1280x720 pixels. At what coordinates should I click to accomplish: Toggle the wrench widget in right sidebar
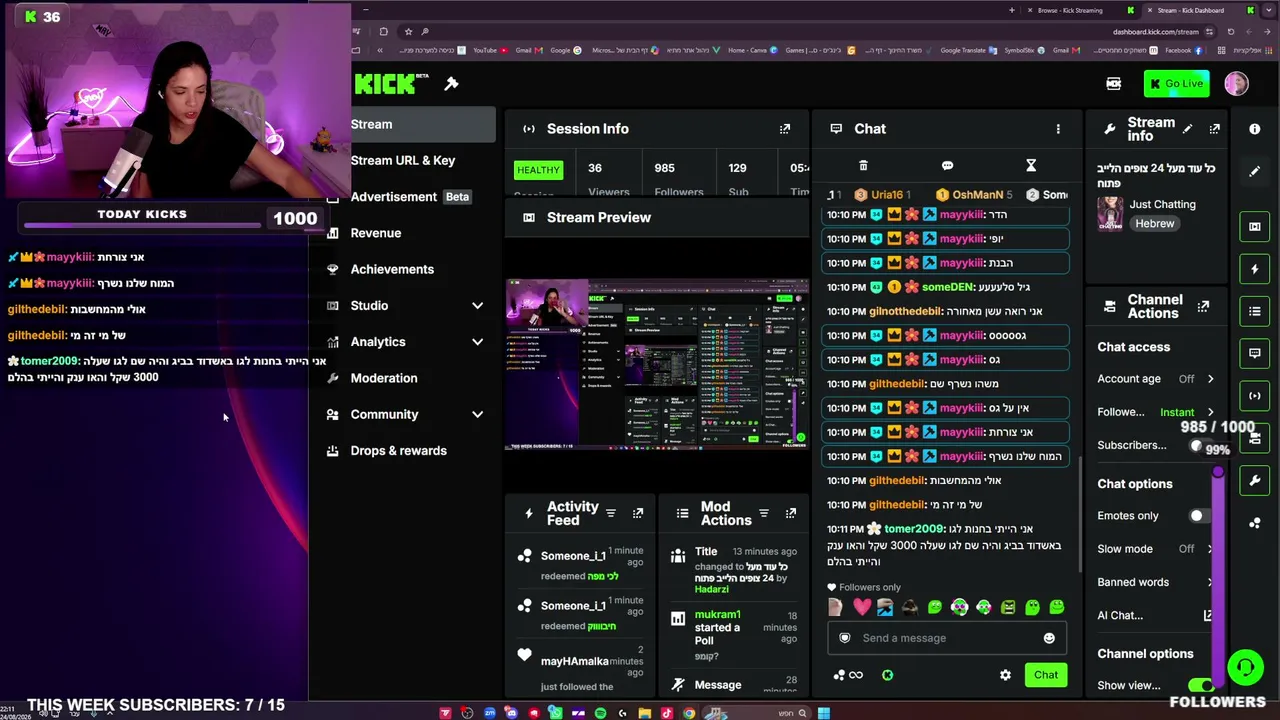(1255, 481)
